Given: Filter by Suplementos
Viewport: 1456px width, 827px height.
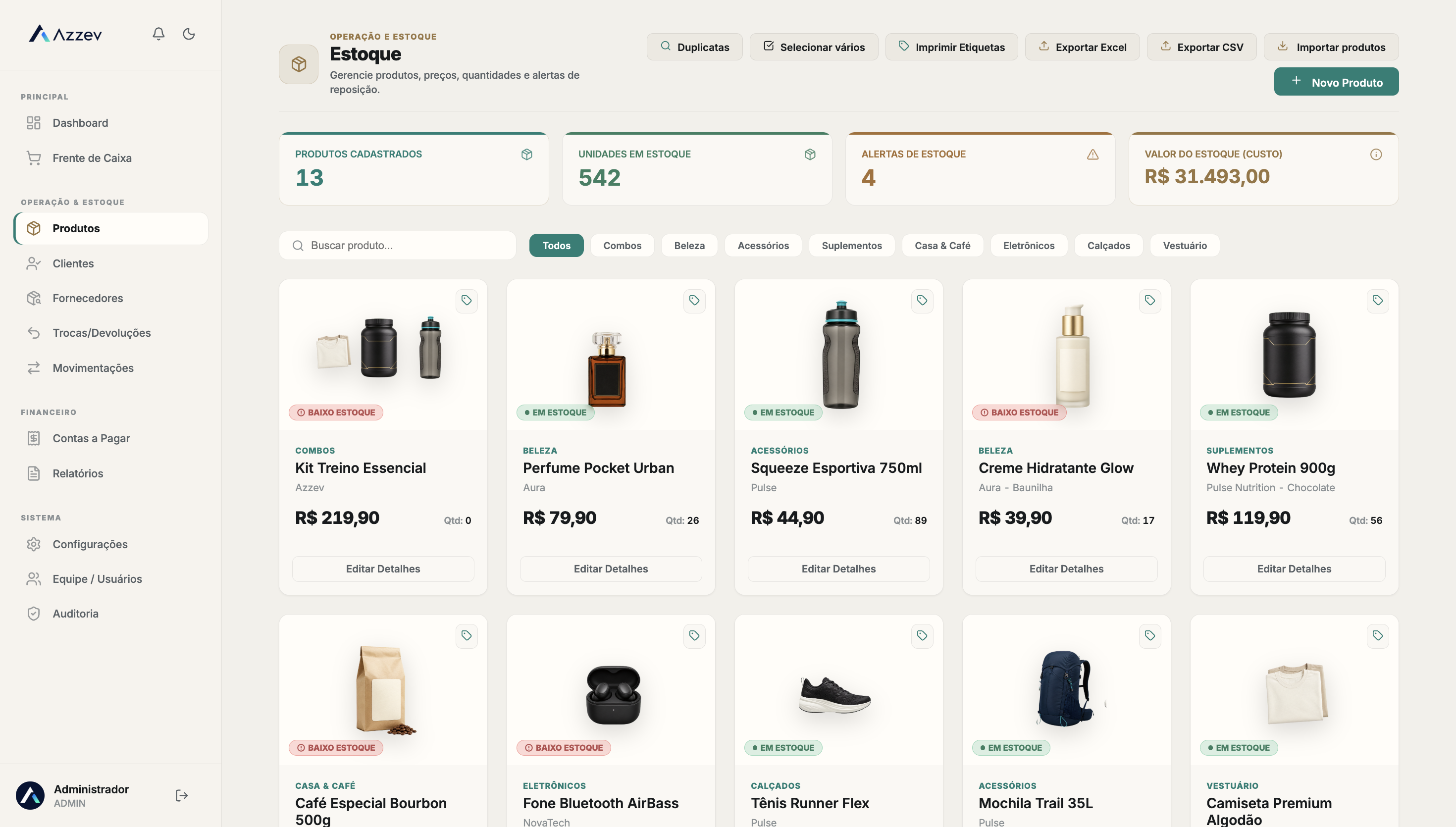Looking at the screenshot, I should [851, 245].
